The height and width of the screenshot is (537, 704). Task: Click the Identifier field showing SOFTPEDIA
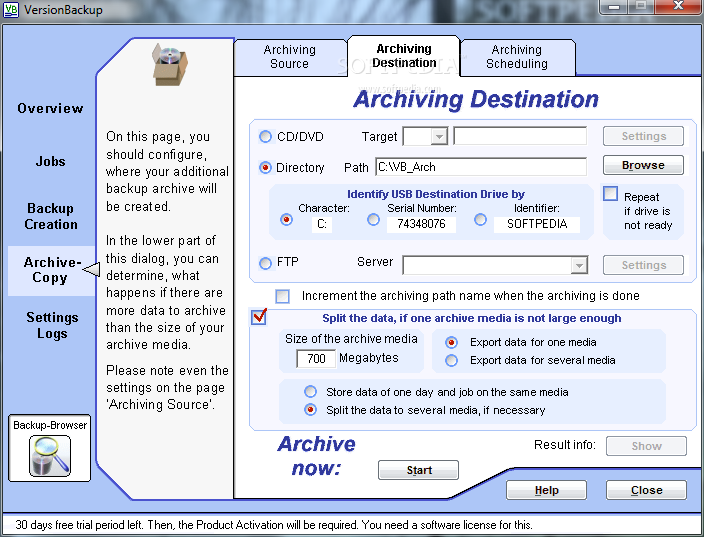537,224
